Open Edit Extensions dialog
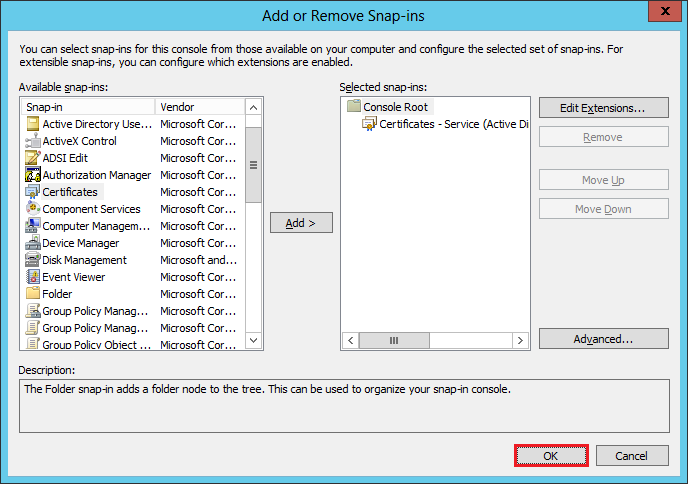688x484 pixels. [x=603, y=107]
